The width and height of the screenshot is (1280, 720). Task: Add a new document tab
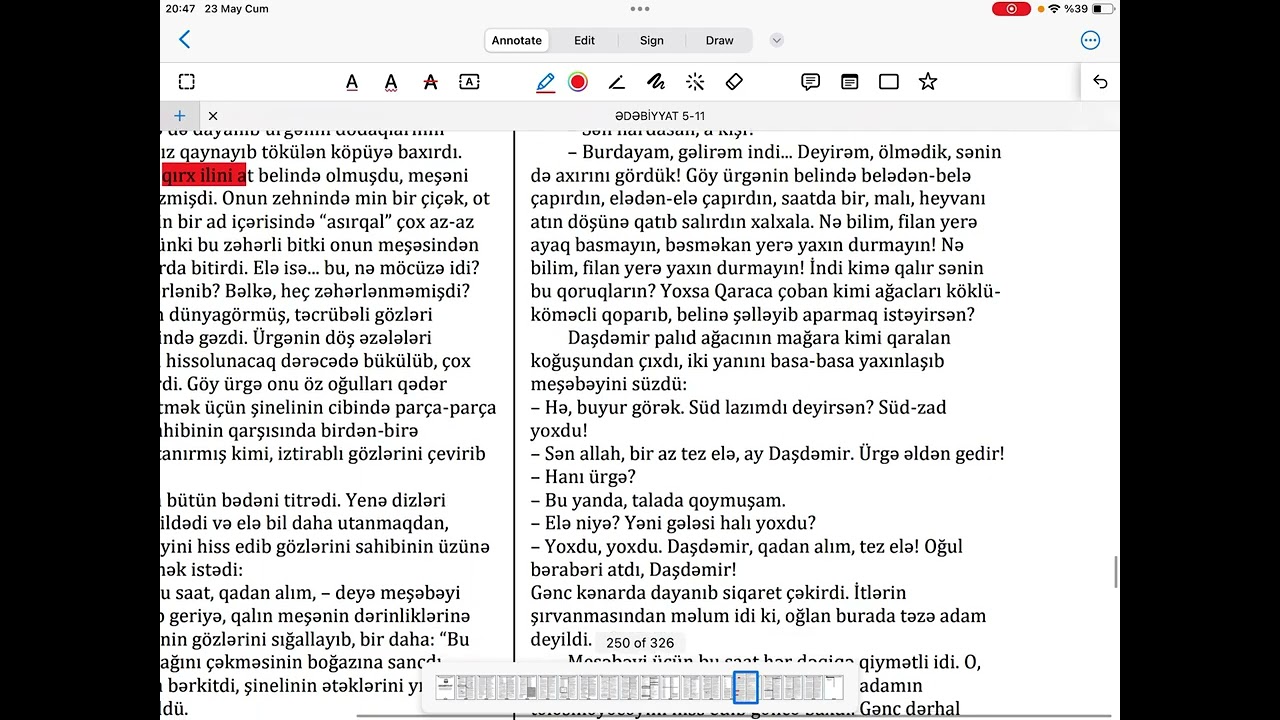pos(180,116)
